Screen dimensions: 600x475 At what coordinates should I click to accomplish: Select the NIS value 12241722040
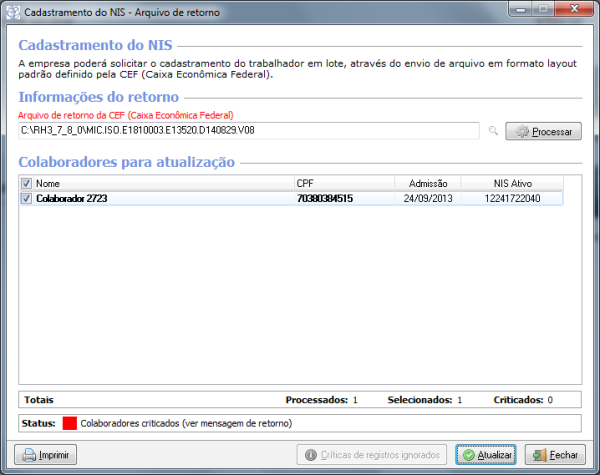(513, 198)
